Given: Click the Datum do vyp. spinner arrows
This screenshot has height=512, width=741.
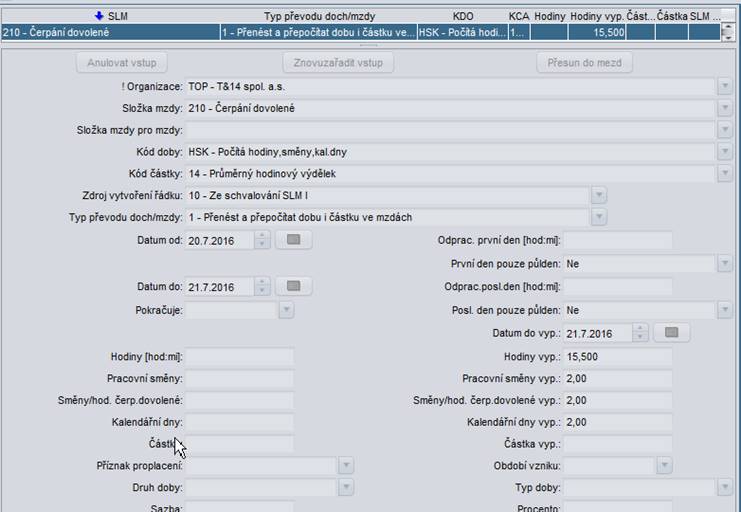Looking at the screenshot, I should pyautogui.click(x=641, y=333).
